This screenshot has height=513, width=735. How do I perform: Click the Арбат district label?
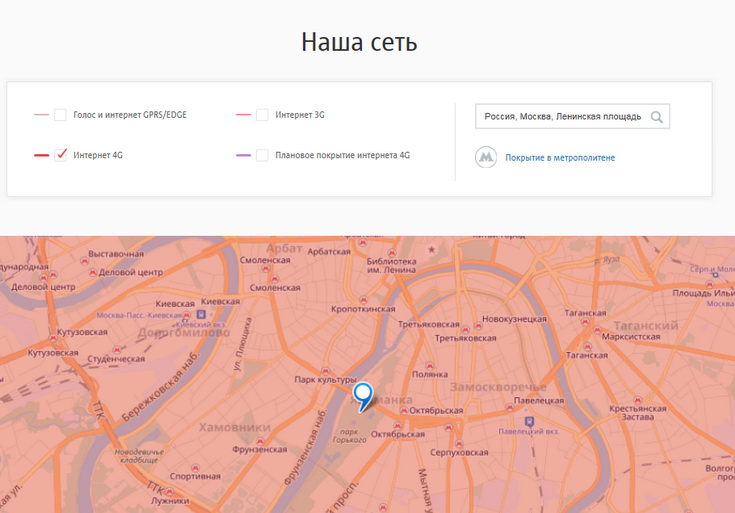285,248
